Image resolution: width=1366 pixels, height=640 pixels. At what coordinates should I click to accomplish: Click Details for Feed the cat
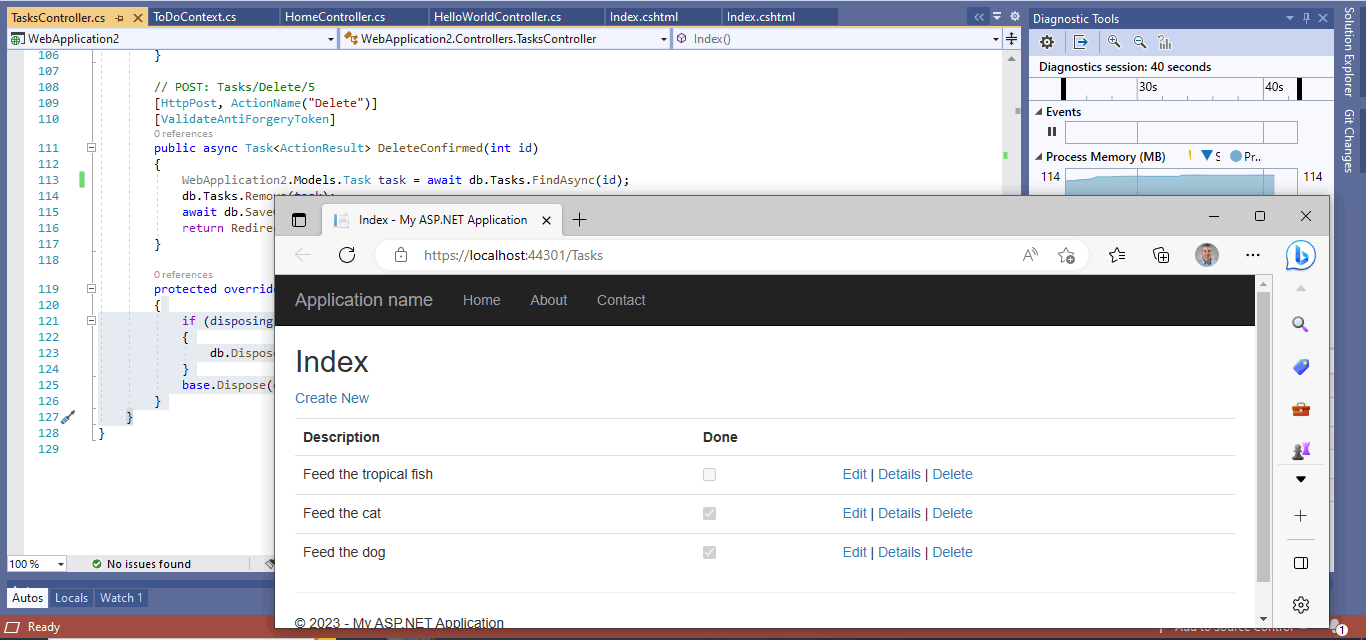pyautogui.click(x=899, y=513)
